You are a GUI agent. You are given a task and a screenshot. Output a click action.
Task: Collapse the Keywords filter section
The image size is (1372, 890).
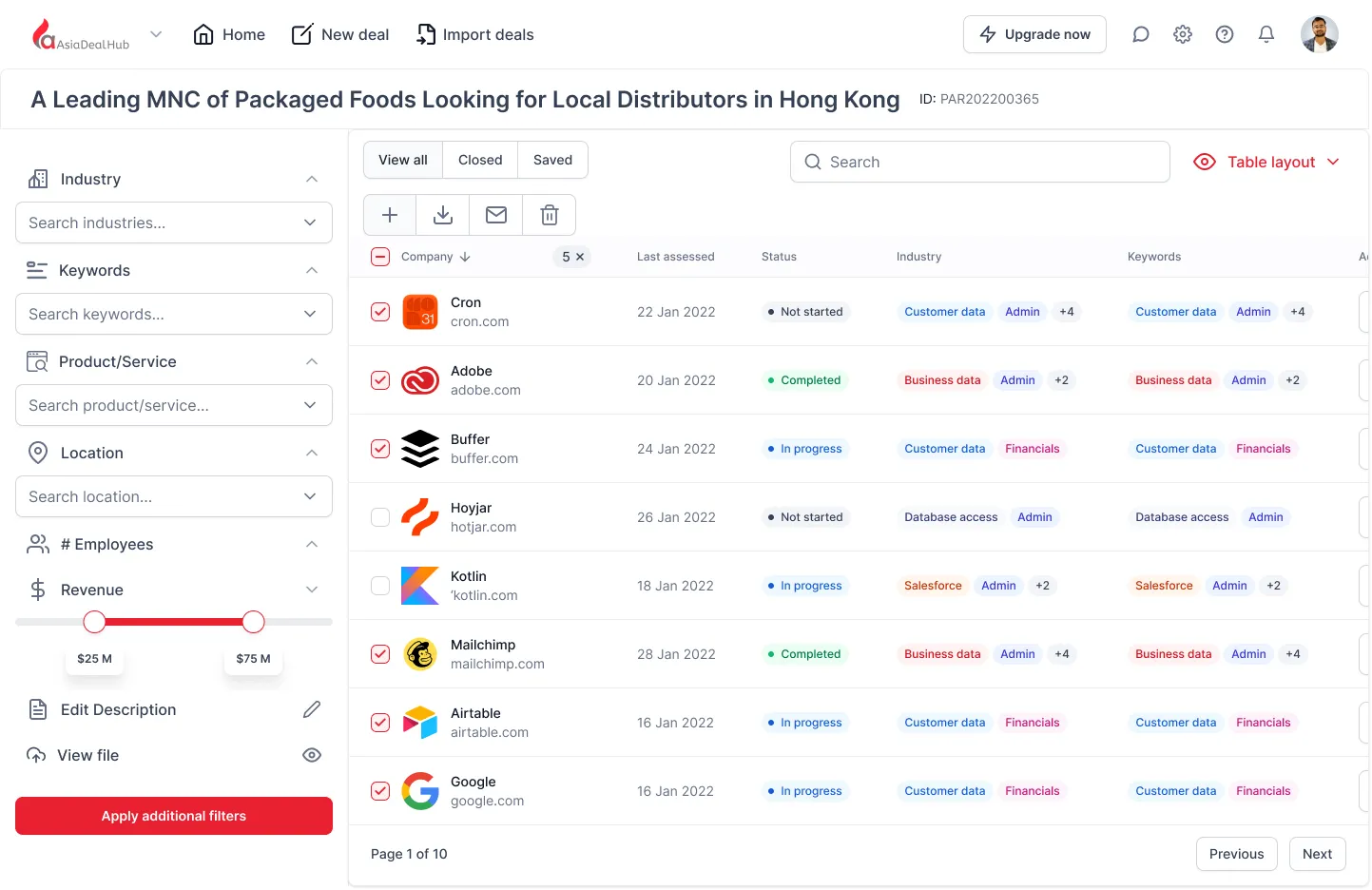(x=312, y=270)
